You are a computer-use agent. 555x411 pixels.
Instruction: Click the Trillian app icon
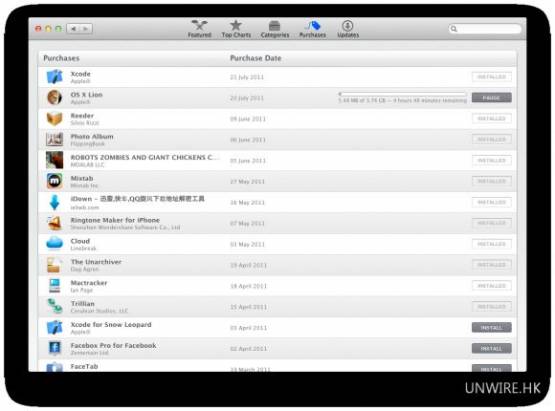[55, 306]
